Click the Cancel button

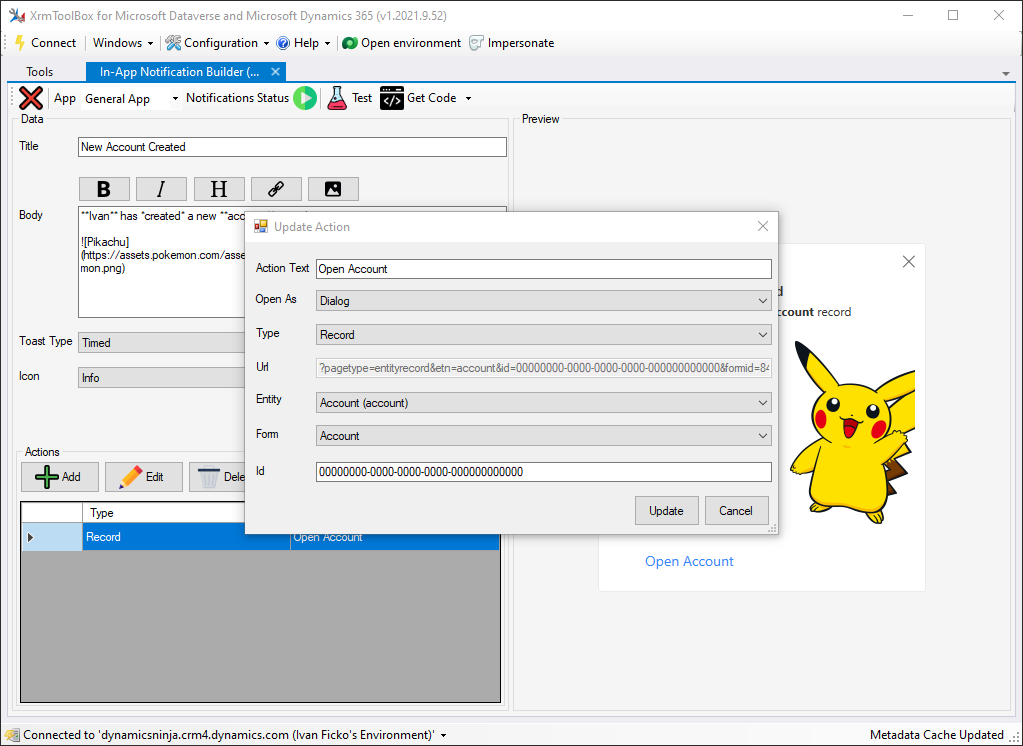tap(736, 511)
